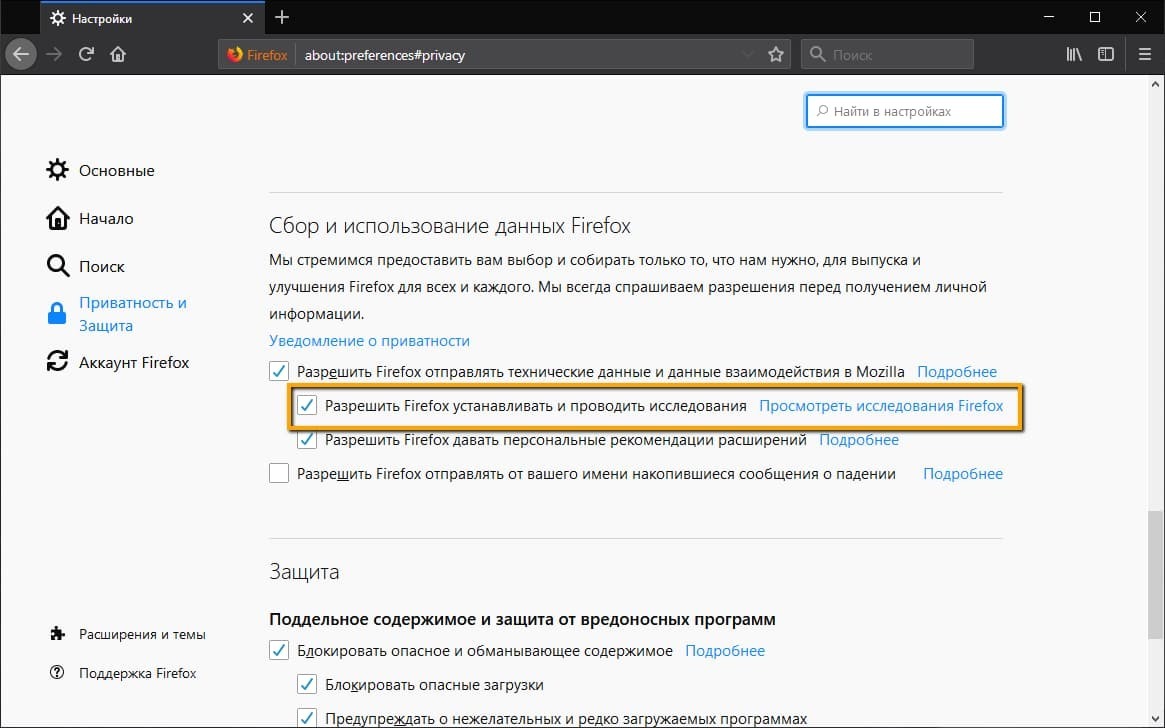This screenshot has height=728, width=1165.
Task: Reload the current page
Action: [x=86, y=54]
